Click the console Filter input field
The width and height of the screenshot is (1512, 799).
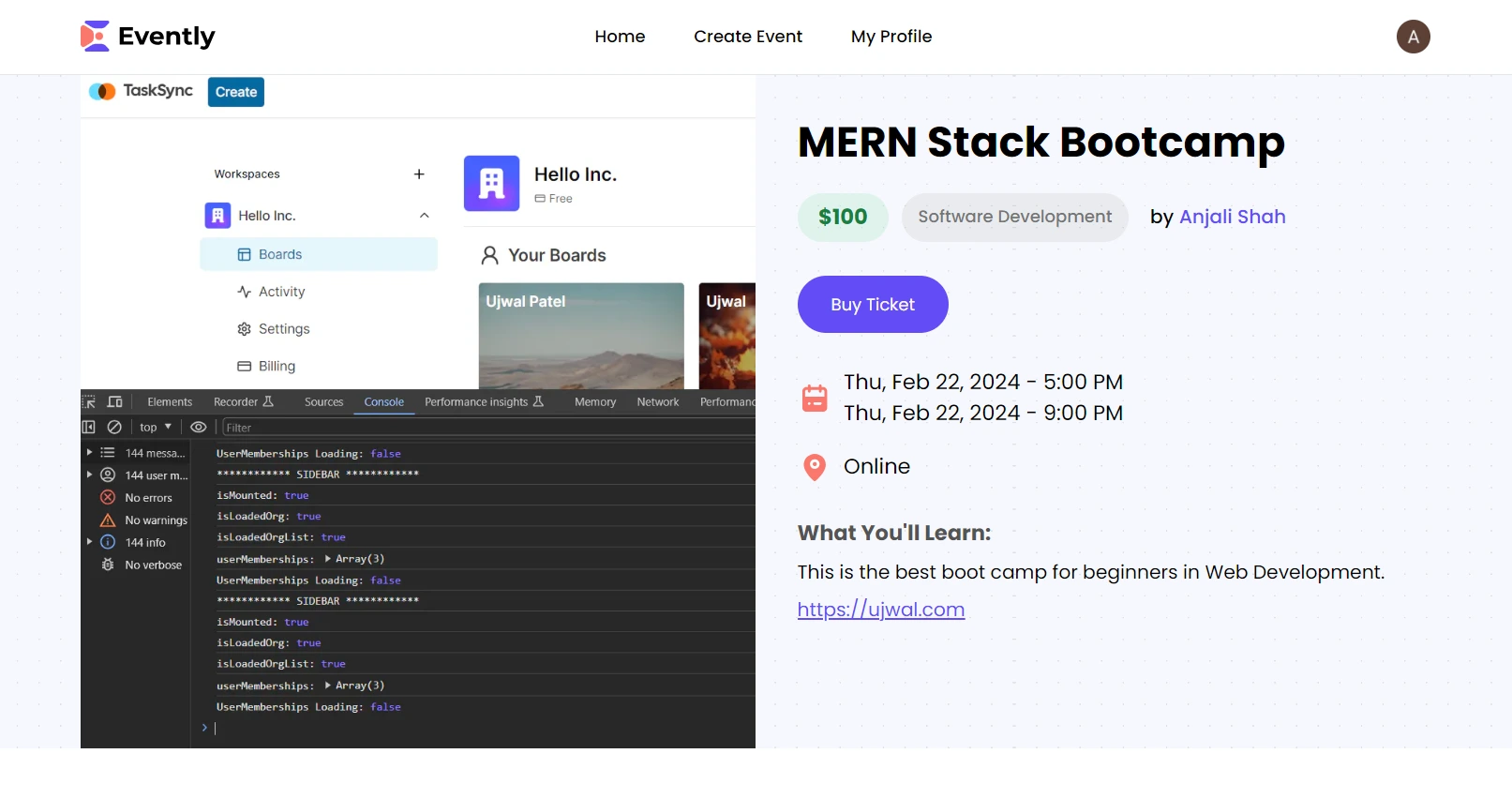[487, 428]
